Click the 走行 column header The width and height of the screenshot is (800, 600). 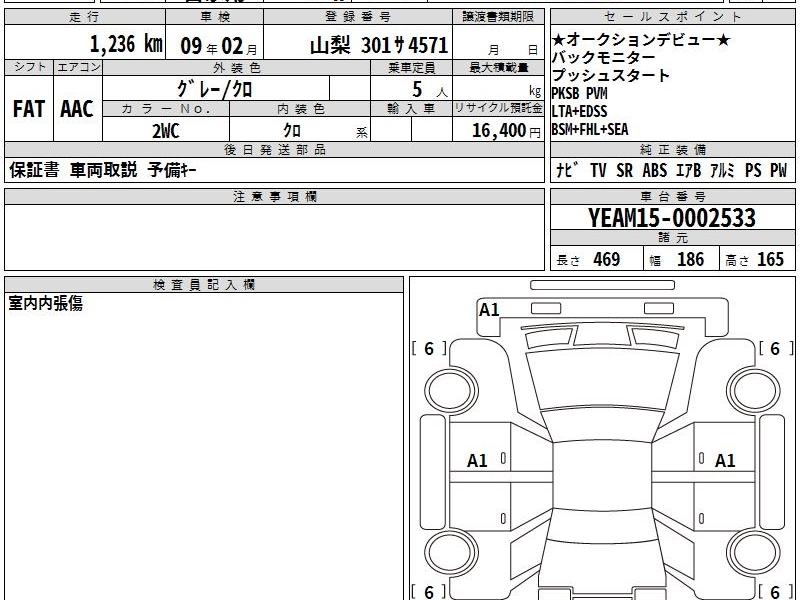[85, 17]
